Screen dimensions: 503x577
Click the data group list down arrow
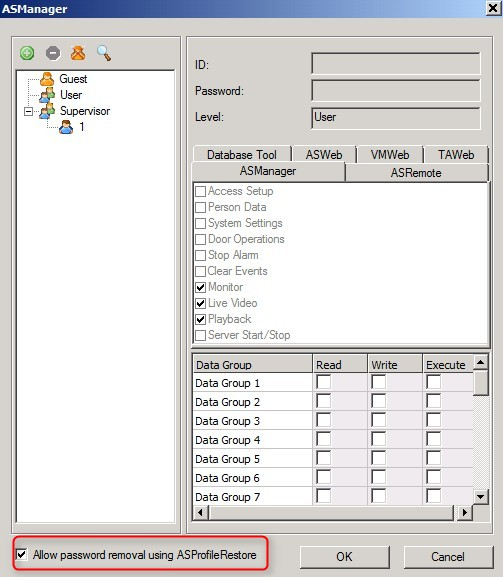point(480,496)
